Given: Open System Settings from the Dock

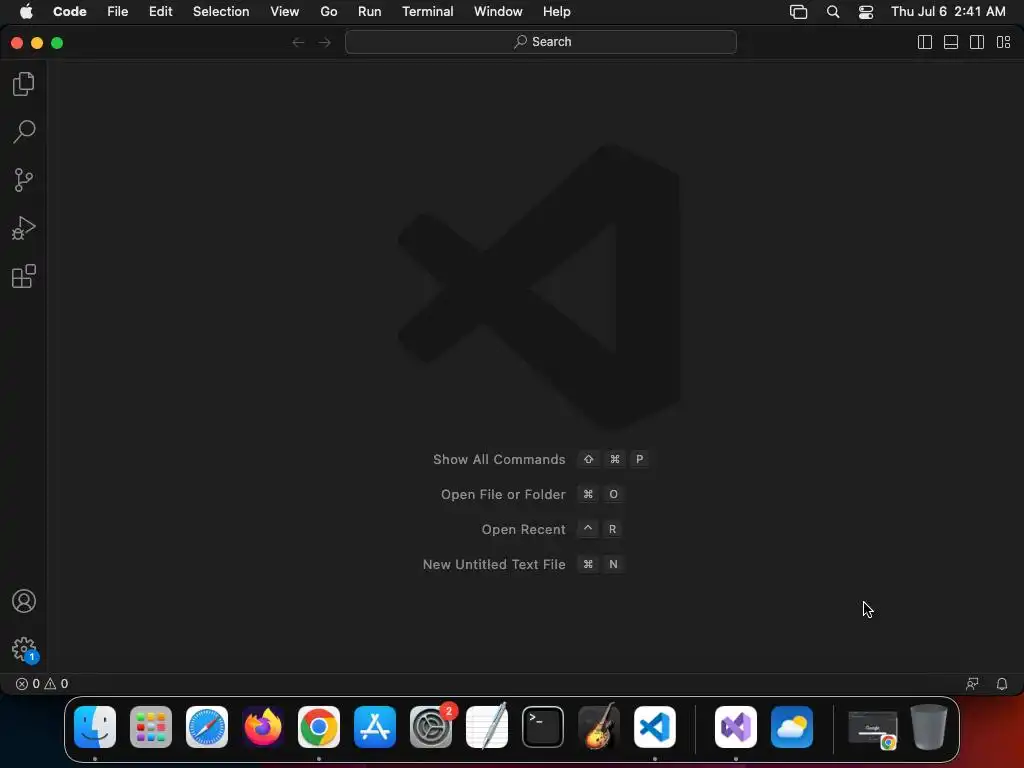Looking at the screenshot, I should click(431, 727).
